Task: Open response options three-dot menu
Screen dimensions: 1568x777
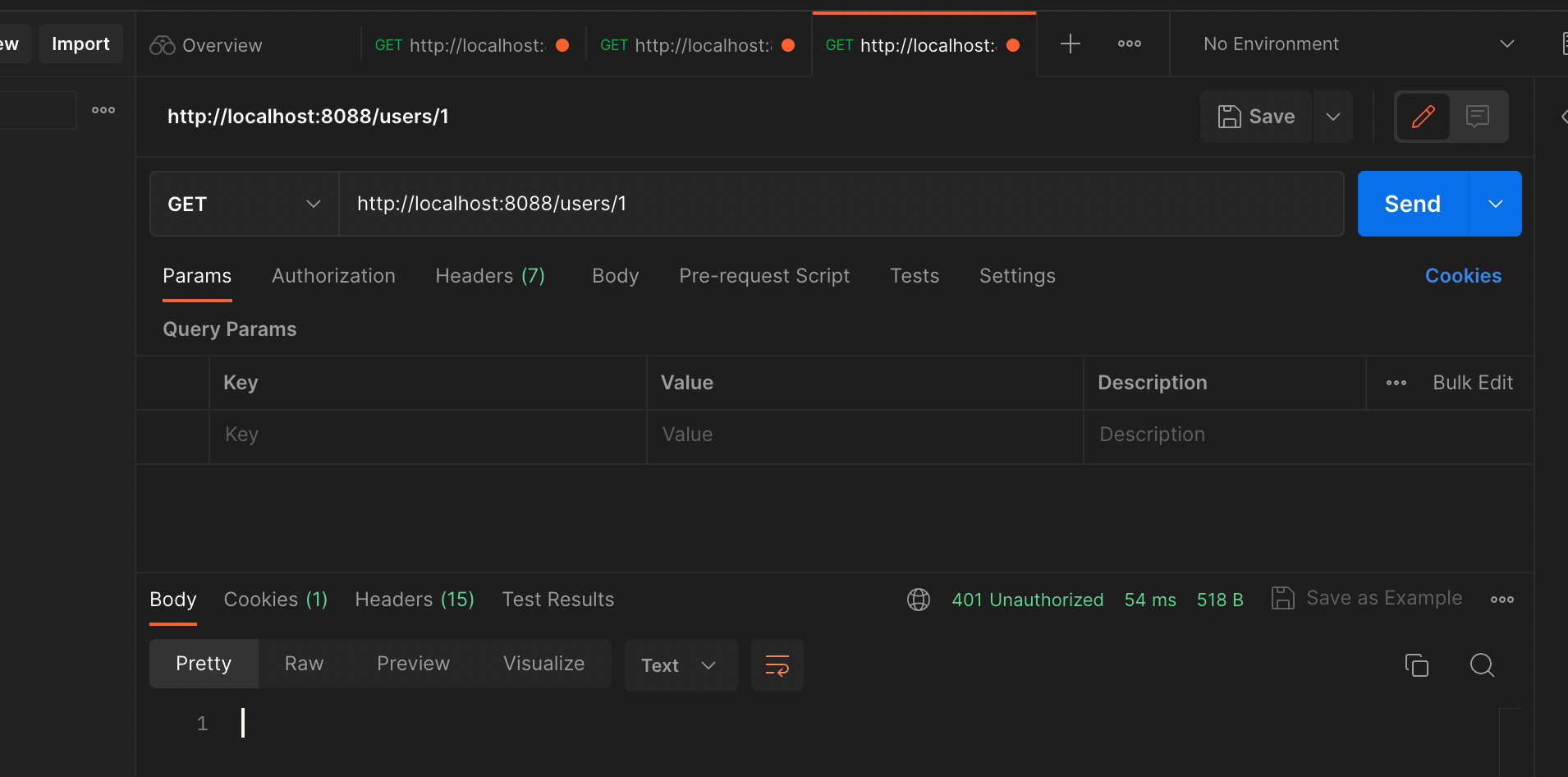Action: point(1502,600)
